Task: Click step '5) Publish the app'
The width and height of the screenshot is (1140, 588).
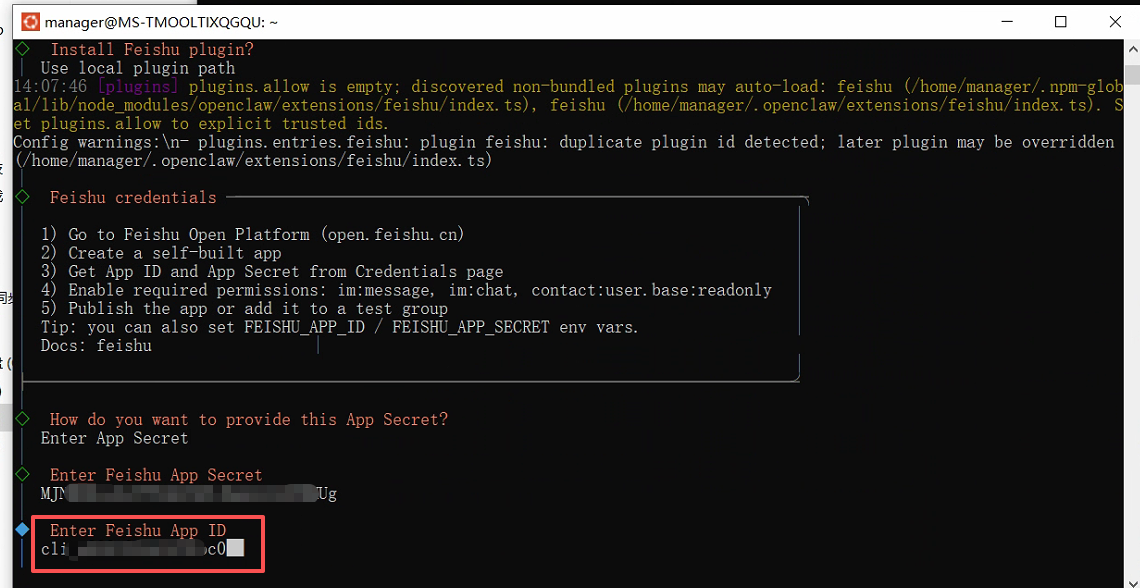Action: coord(244,309)
